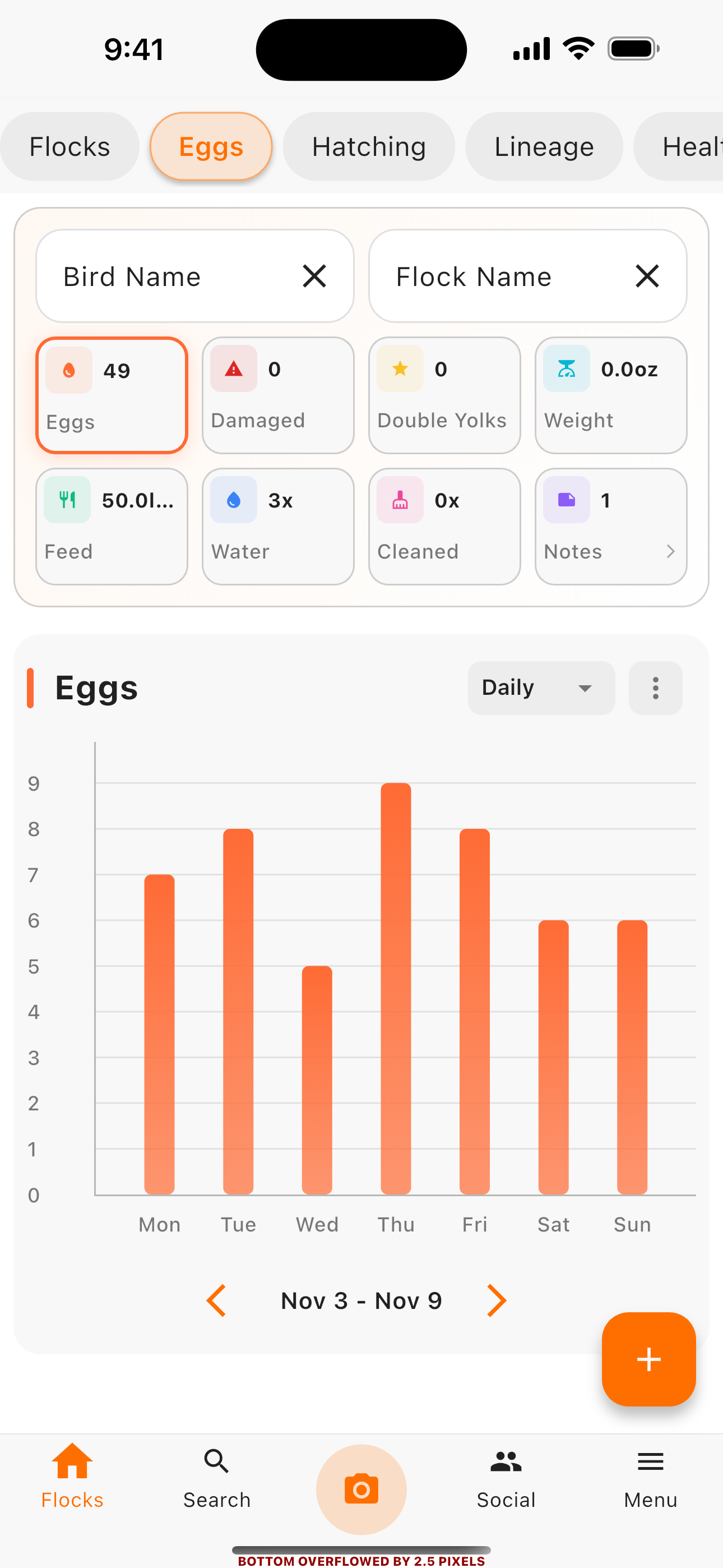This screenshot has height=1568, width=723.
Task: Clear the Bird Name filter
Action: (x=314, y=276)
